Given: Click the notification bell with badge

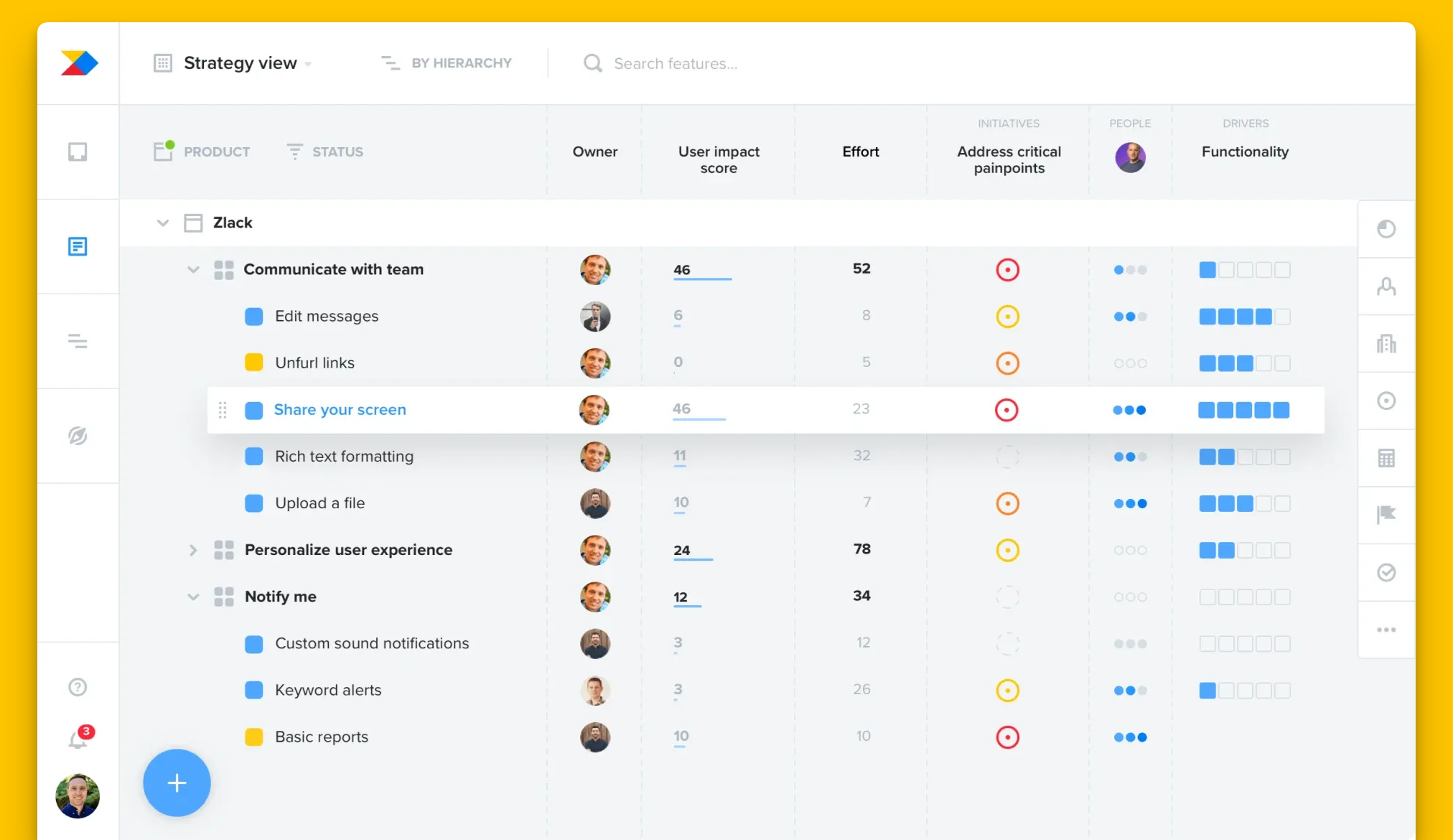Looking at the screenshot, I should [78, 739].
